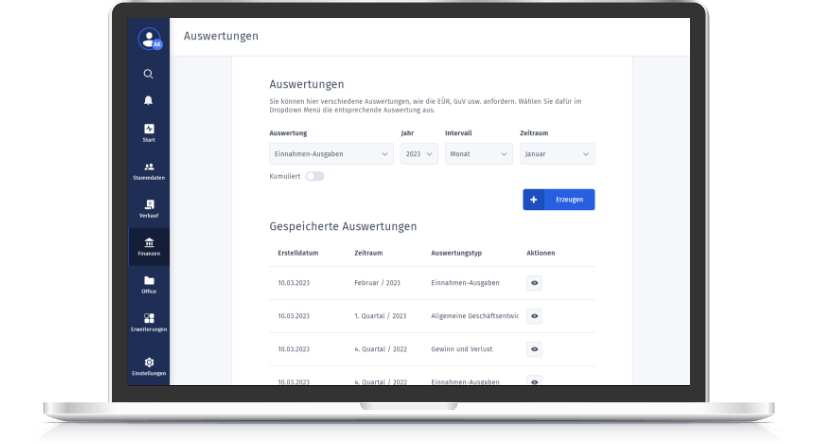818x444 pixels.
Task: Open the Jahr dropdown showing 2023
Action: click(x=419, y=154)
